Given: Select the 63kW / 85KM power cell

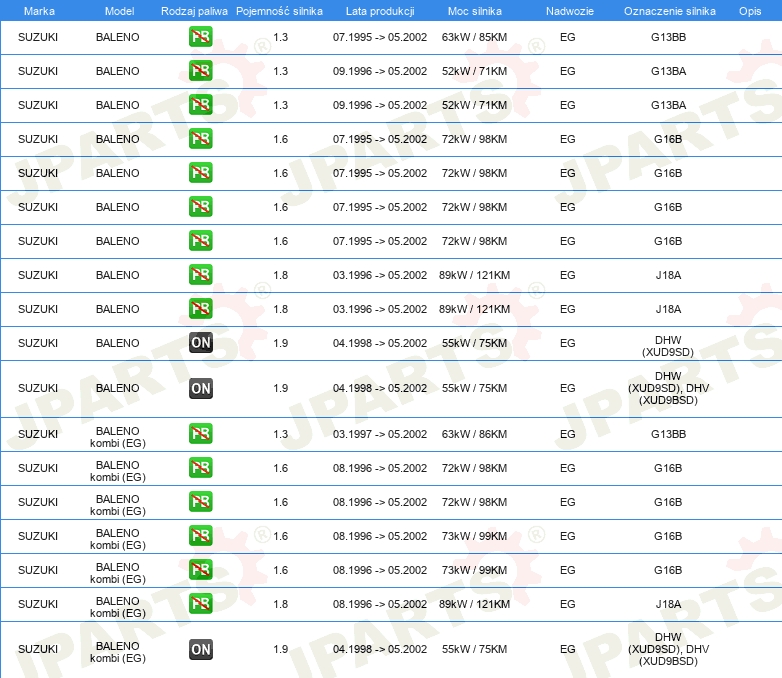Looking at the screenshot, I should [474, 37].
